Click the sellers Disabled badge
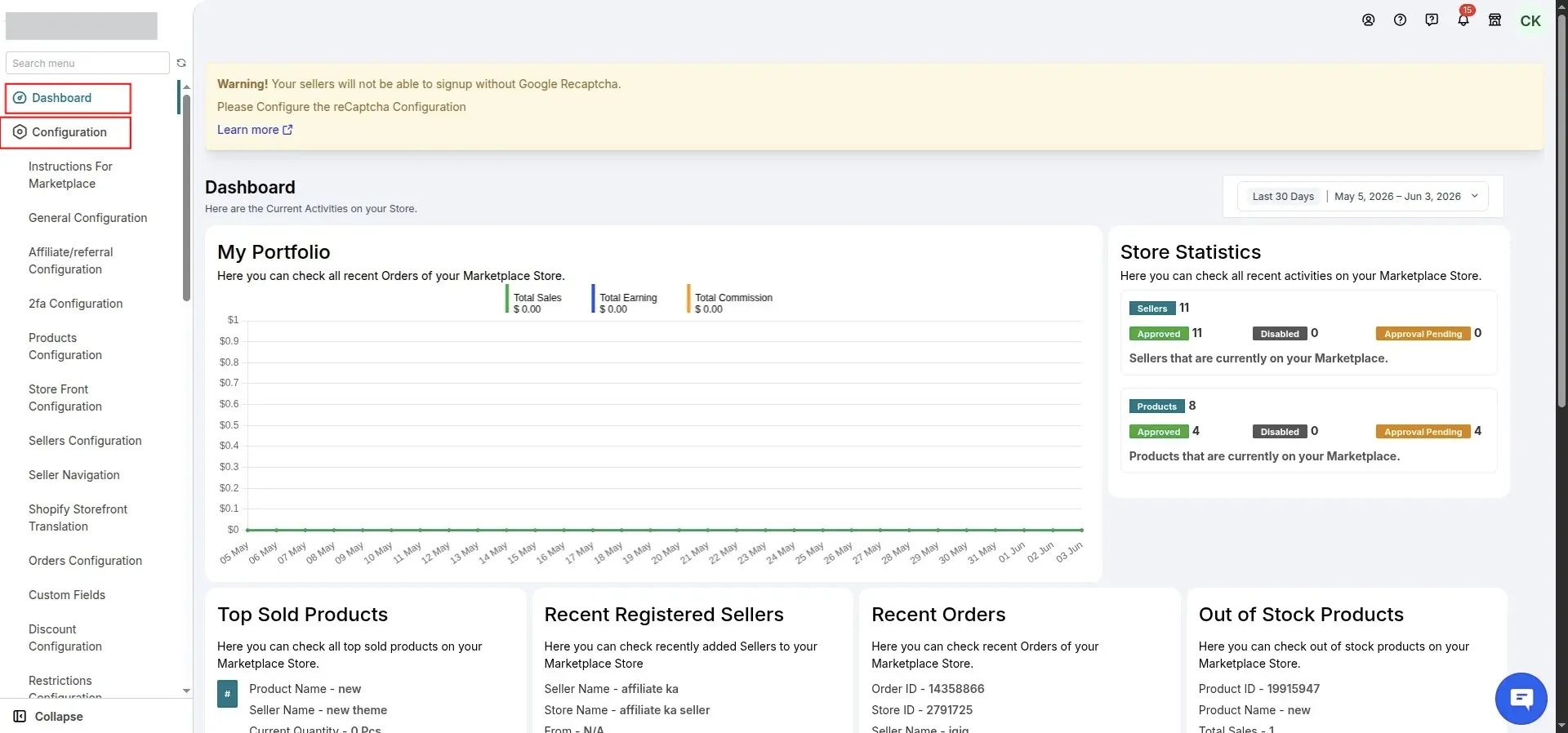This screenshot has width=1568, height=733. pos(1280,334)
